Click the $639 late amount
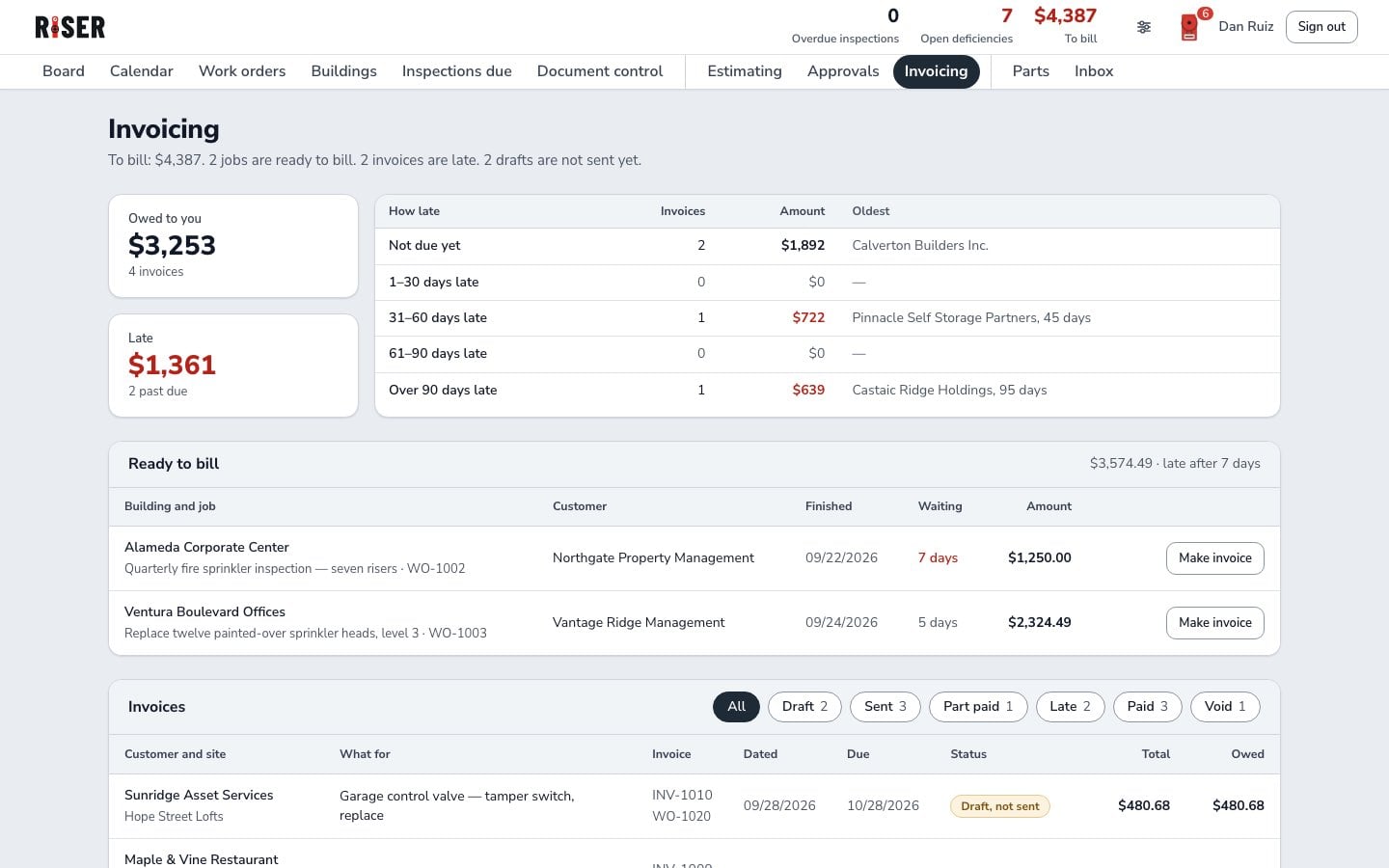 [x=808, y=390]
